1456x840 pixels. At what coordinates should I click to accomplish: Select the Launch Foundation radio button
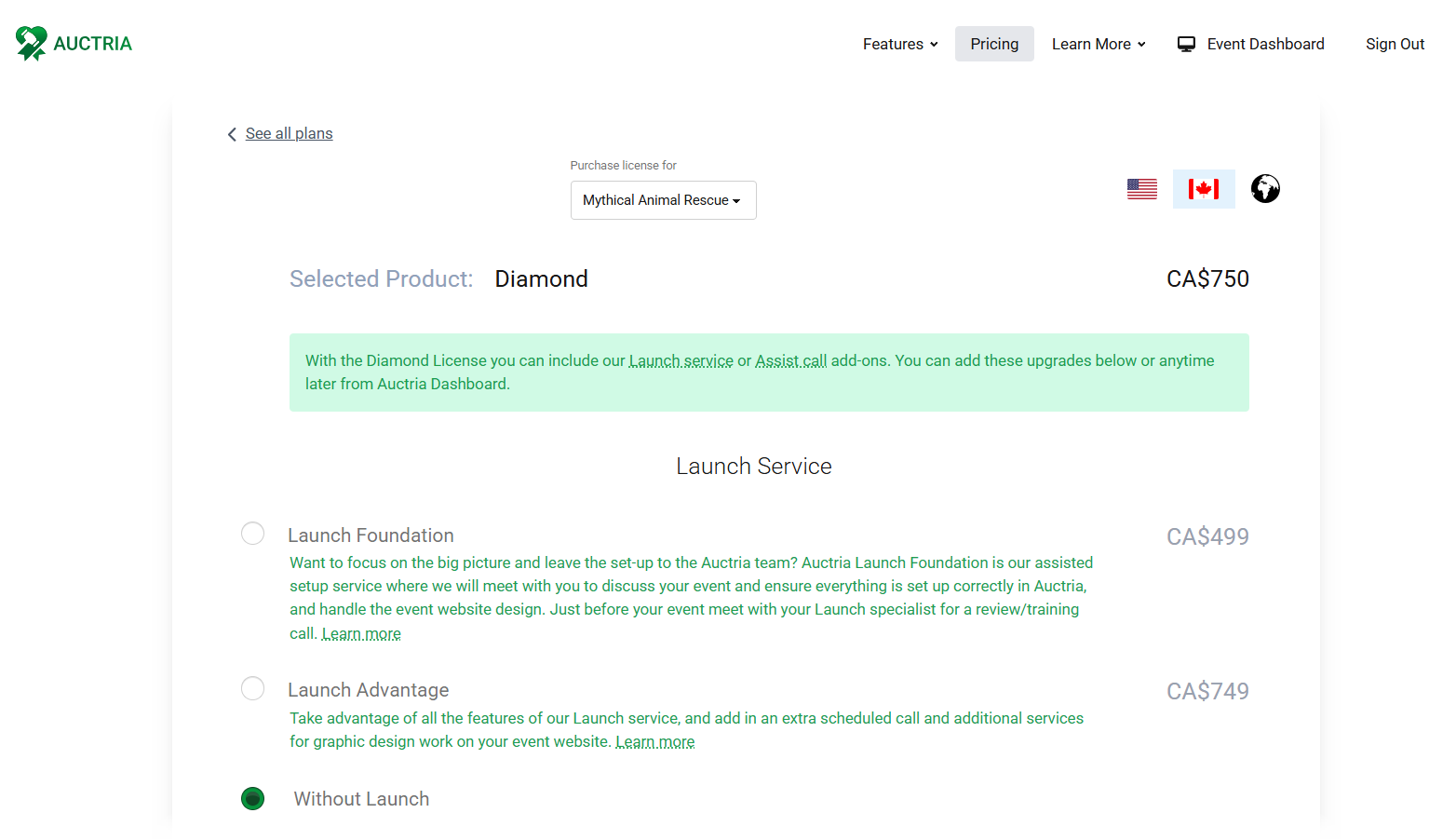(252, 534)
